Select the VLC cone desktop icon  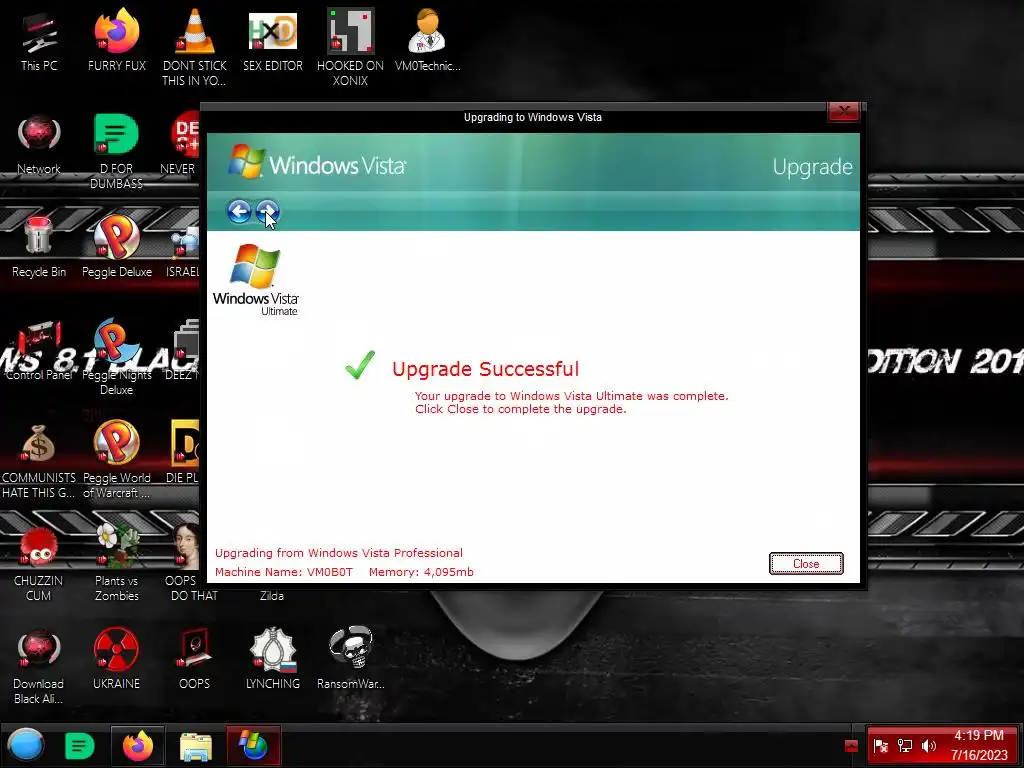tap(194, 48)
